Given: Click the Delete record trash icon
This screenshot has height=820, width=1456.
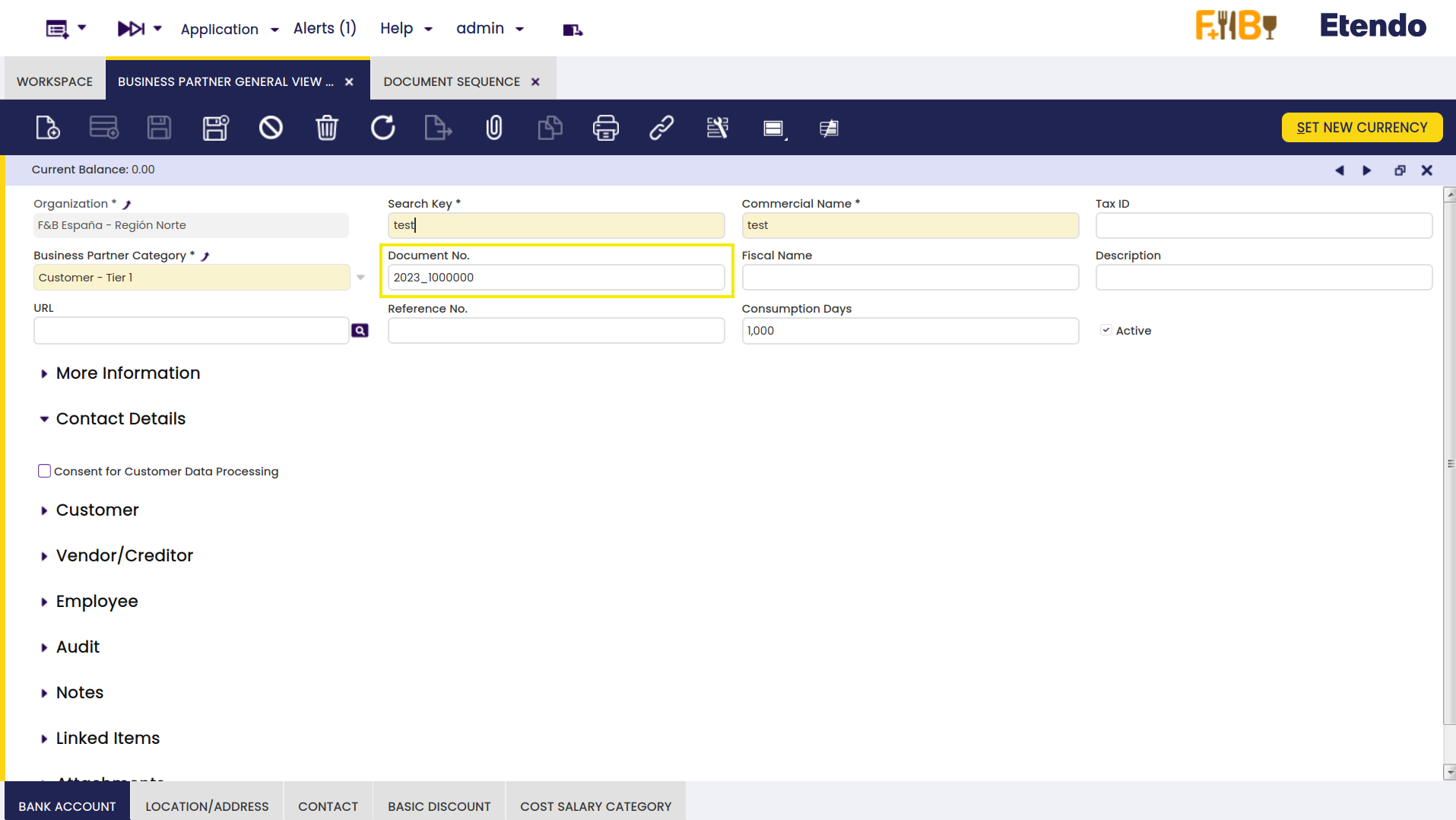Looking at the screenshot, I should click(327, 128).
